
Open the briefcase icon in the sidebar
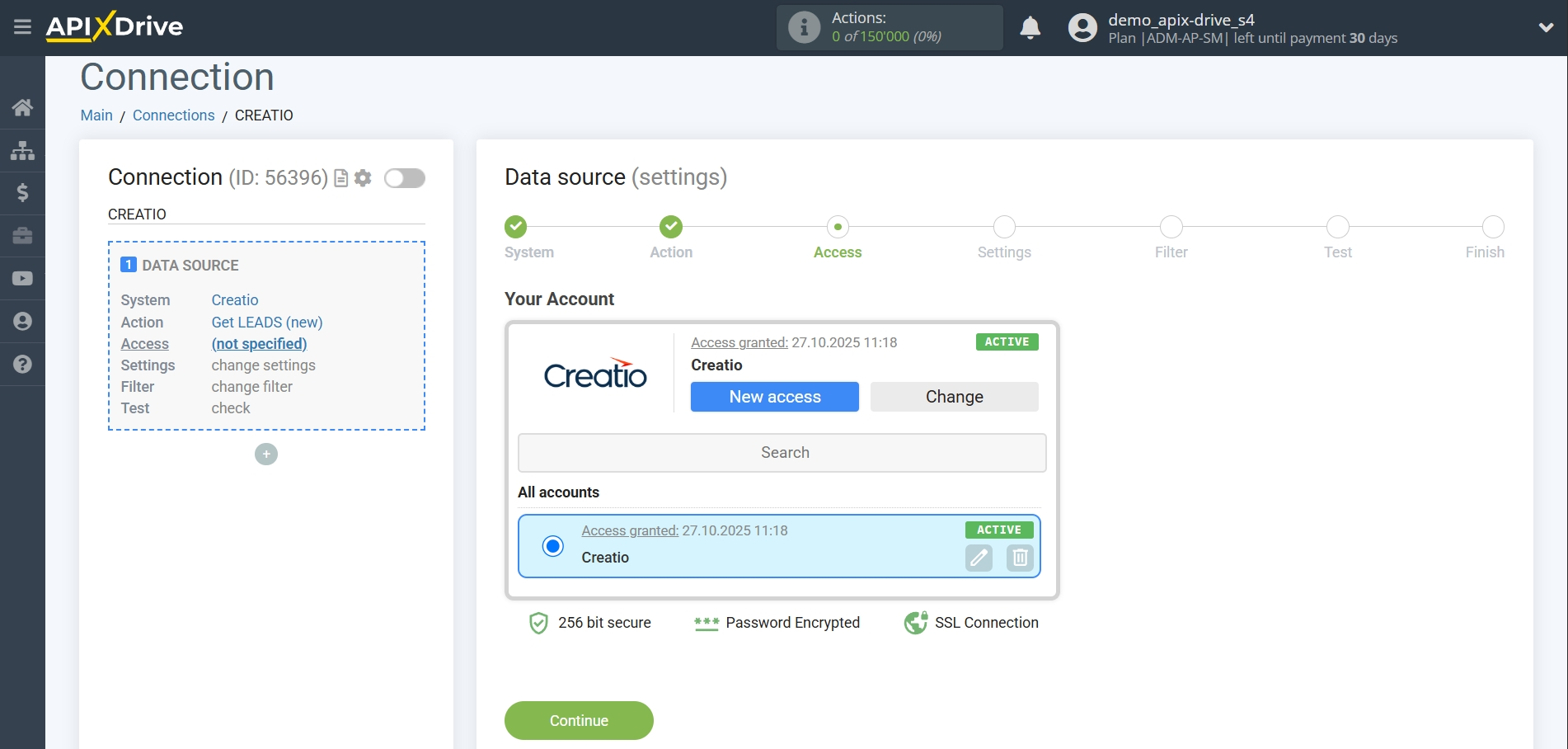[x=22, y=236]
